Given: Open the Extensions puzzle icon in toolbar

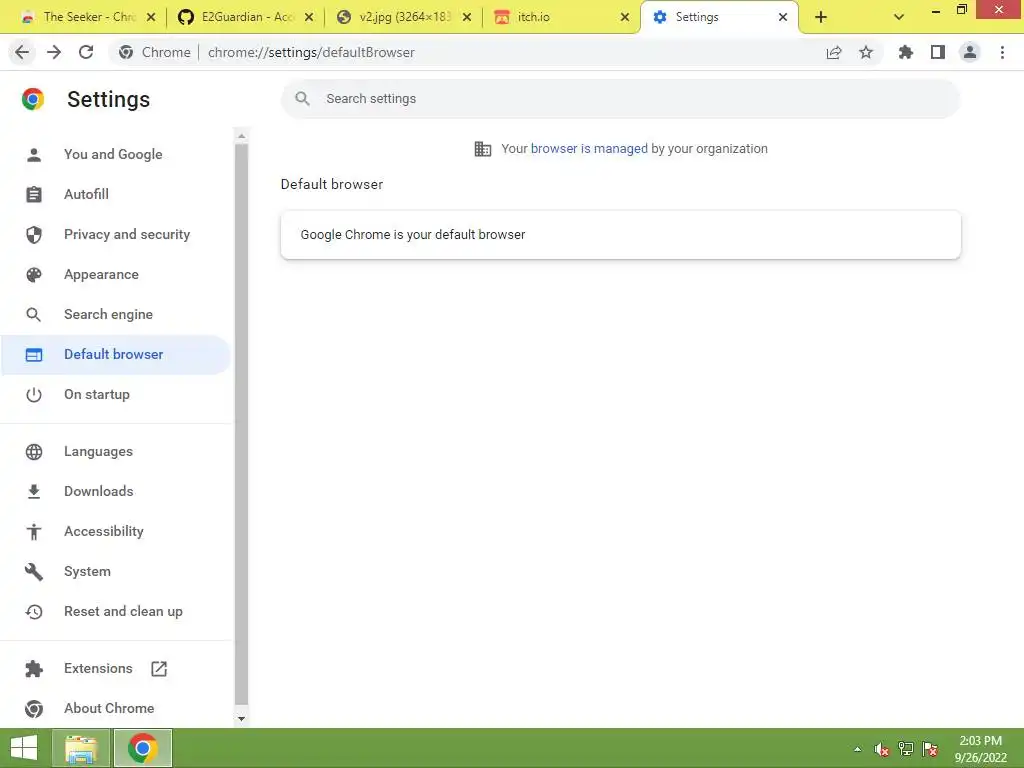Looking at the screenshot, I should pyautogui.click(x=906, y=52).
